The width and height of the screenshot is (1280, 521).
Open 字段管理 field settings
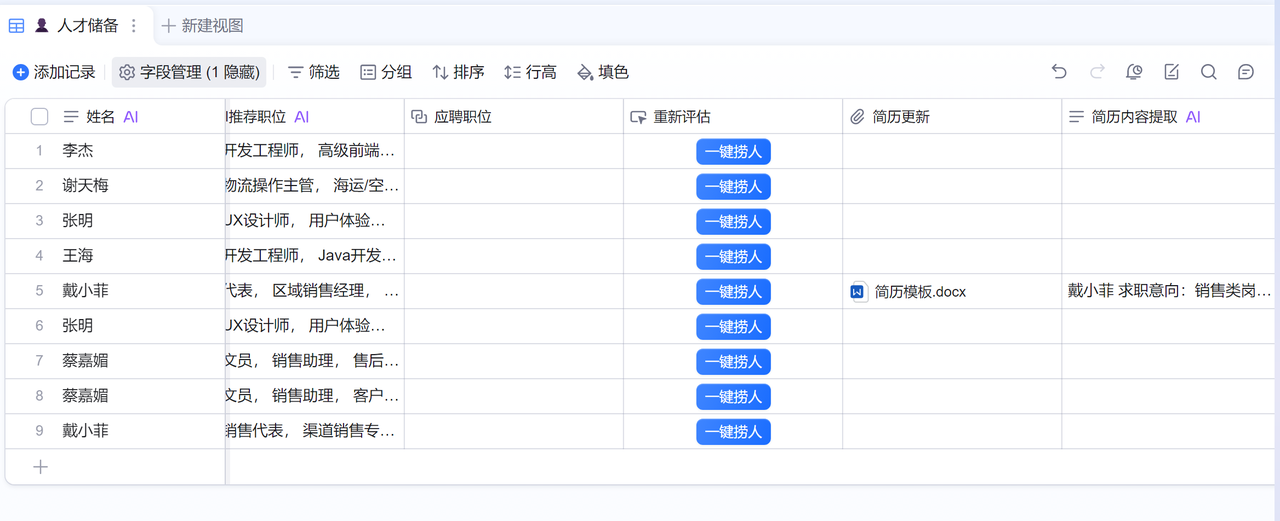tap(189, 72)
